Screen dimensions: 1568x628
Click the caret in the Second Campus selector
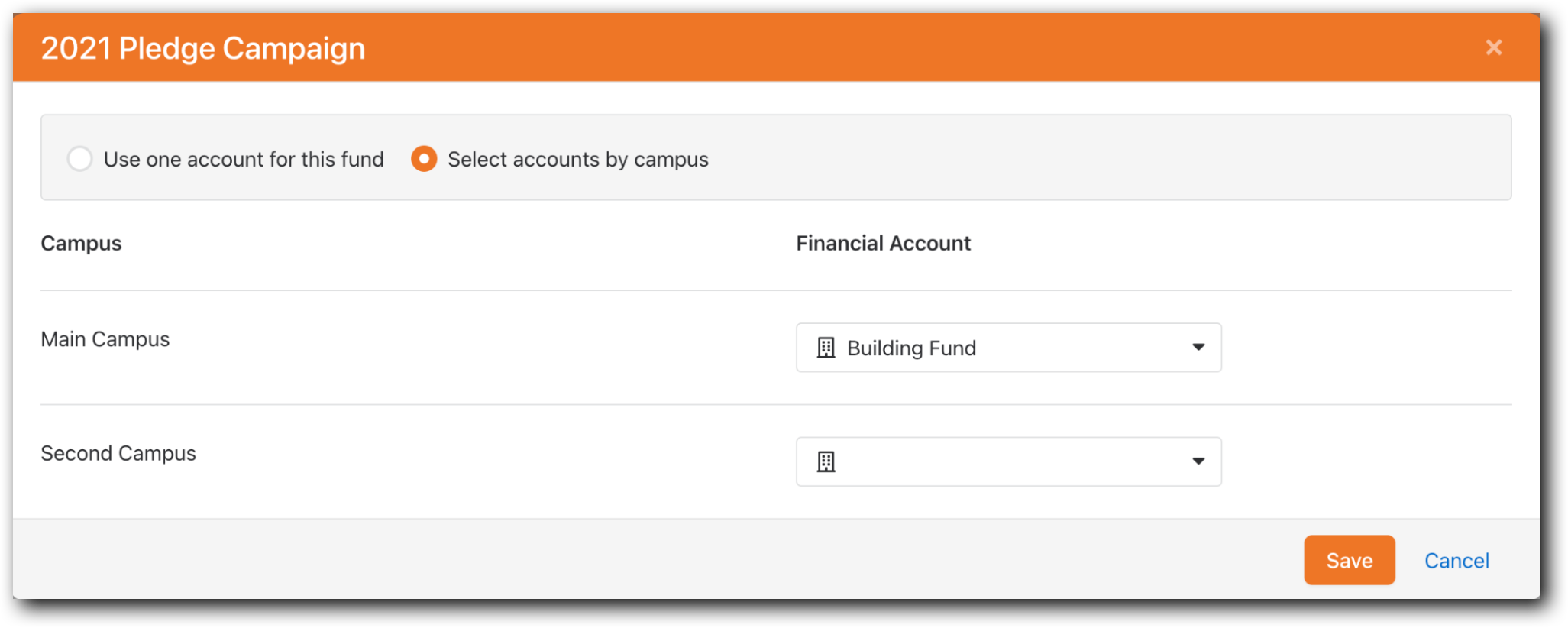pos(1198,461)
